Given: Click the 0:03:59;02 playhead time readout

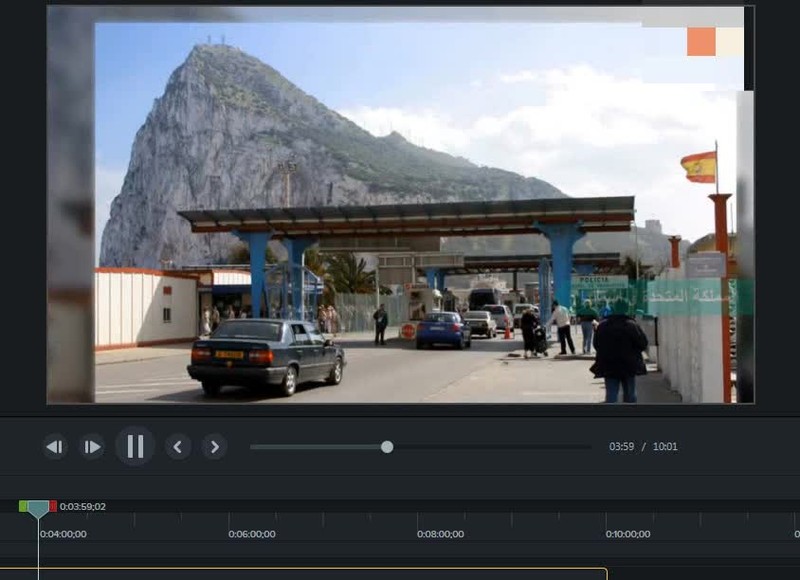Looking at the screenshot, I should 83,507.
